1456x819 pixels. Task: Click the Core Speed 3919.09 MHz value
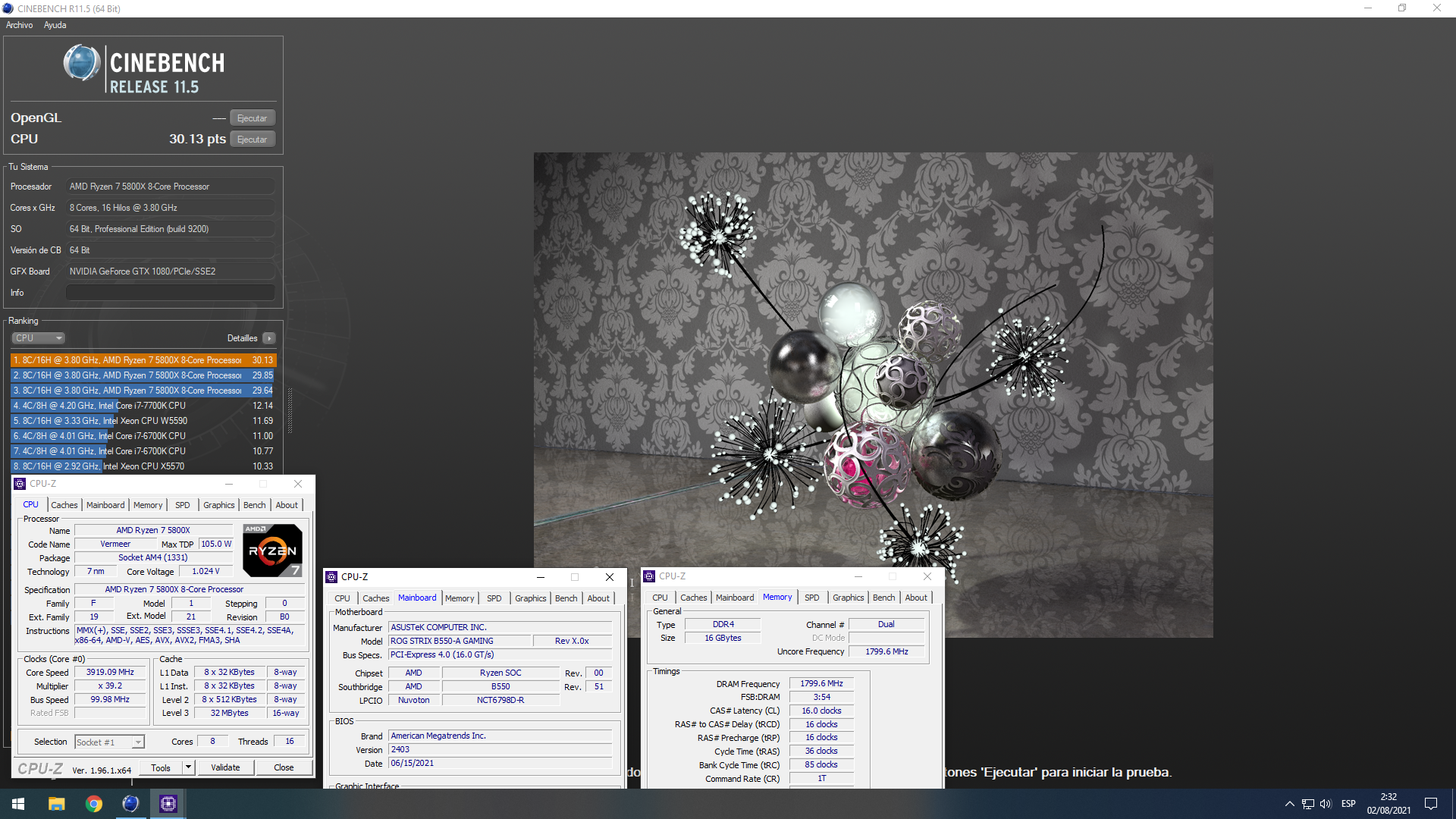point(110,673)
